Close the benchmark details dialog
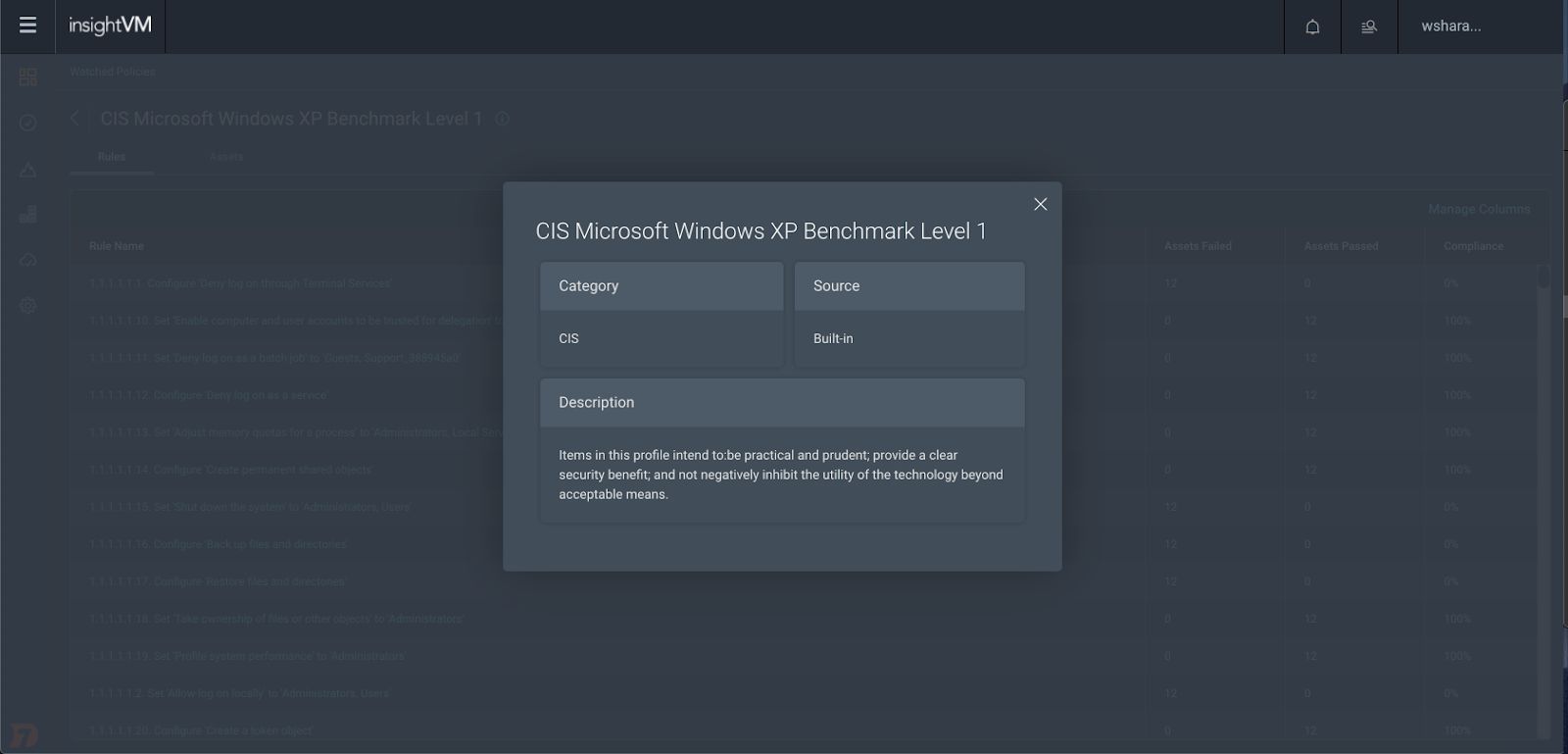1568x754 pixels. (1040, 204)
